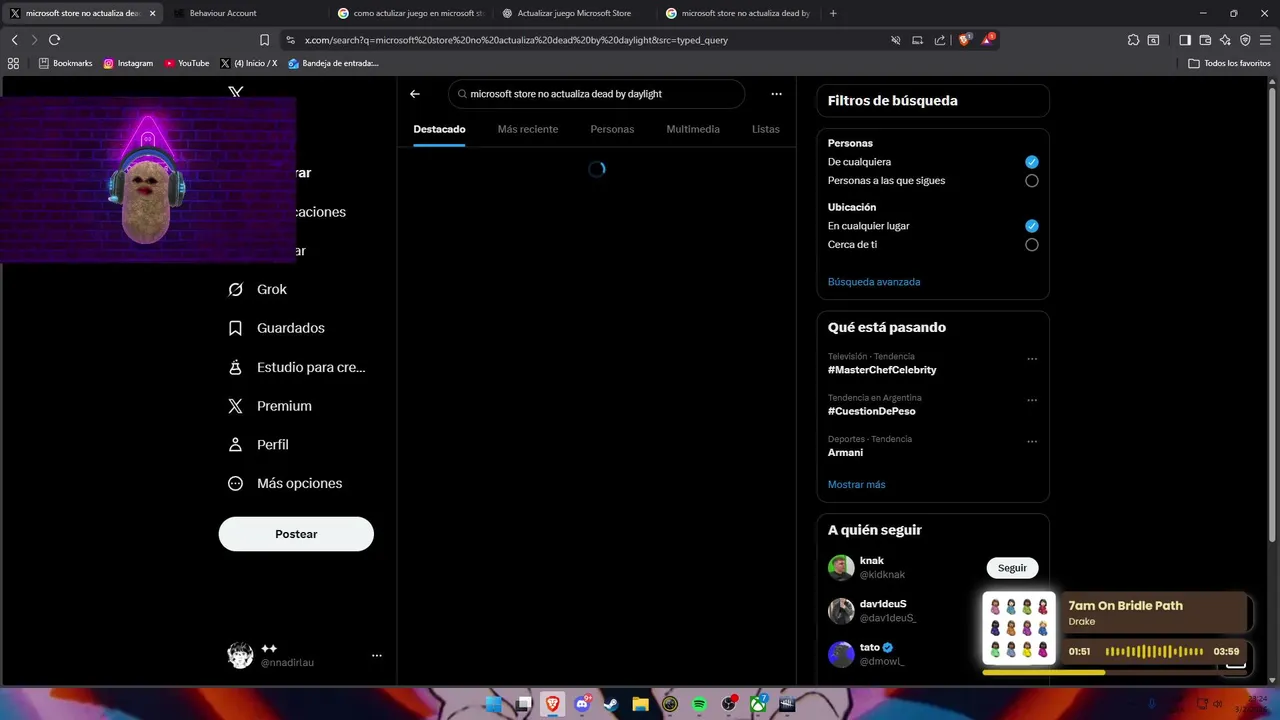Click the Windows Start button
Viewport: 1280px width, 720px height.
point(494,704)
